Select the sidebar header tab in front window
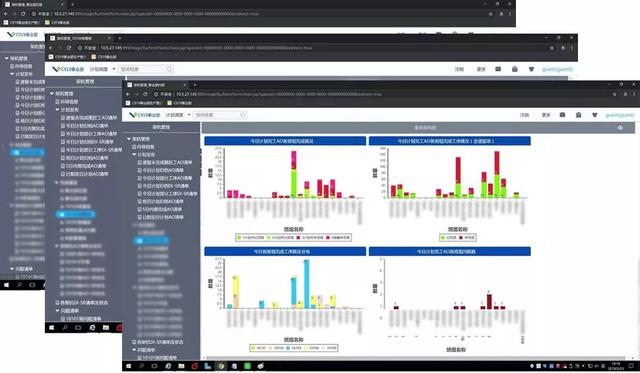Image resolution: width=640 pixels, height=373 pixels. coord(161,127)
